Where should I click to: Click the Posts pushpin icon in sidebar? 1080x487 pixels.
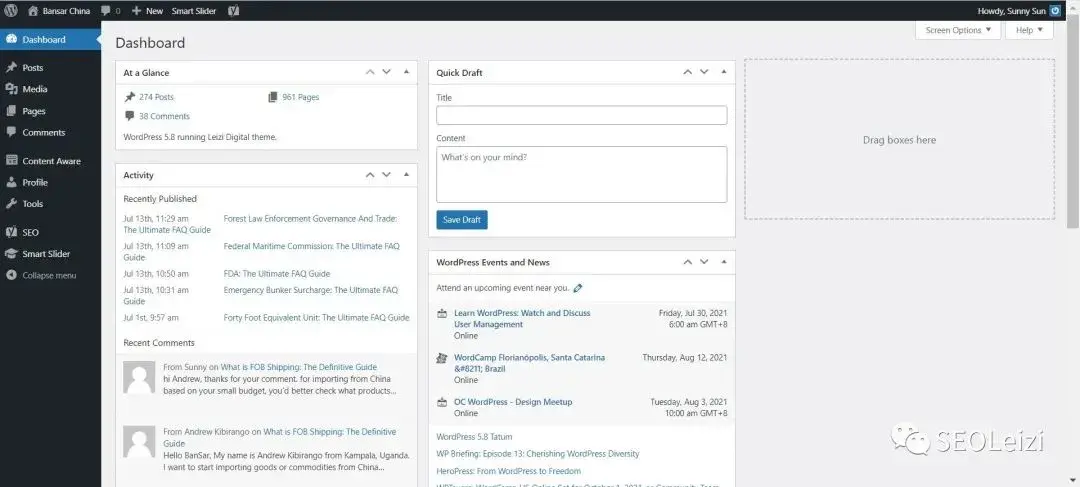12,68
